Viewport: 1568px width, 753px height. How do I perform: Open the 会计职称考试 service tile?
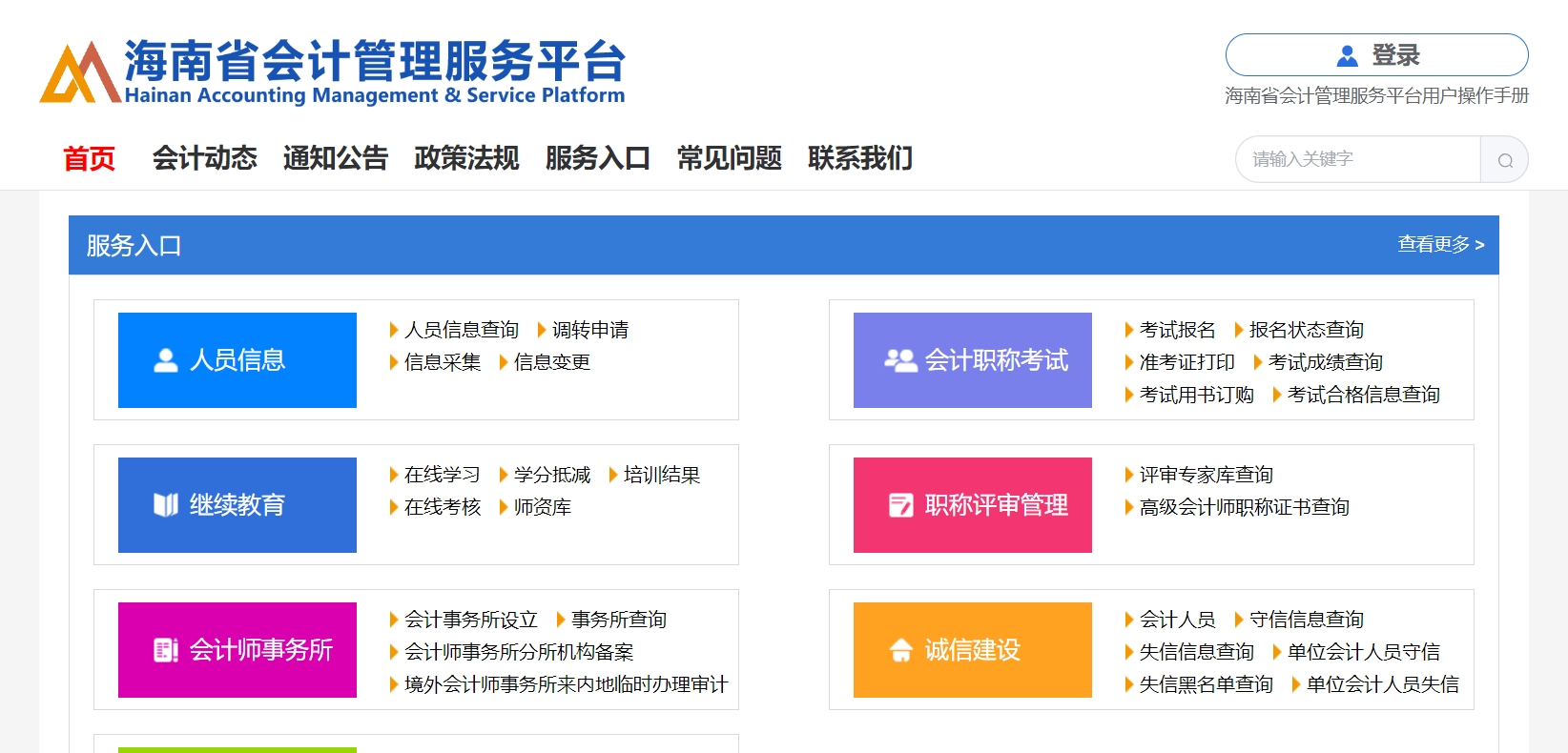972,360
